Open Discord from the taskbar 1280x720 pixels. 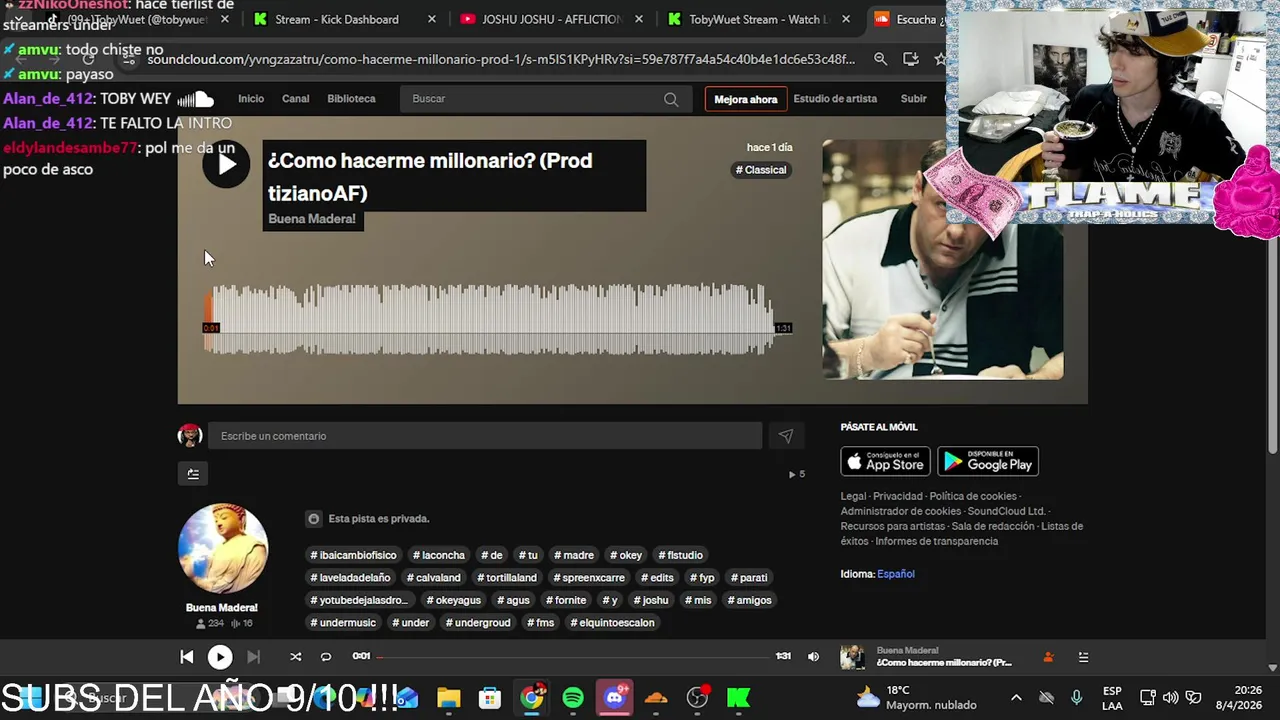(x=615, y=698)
